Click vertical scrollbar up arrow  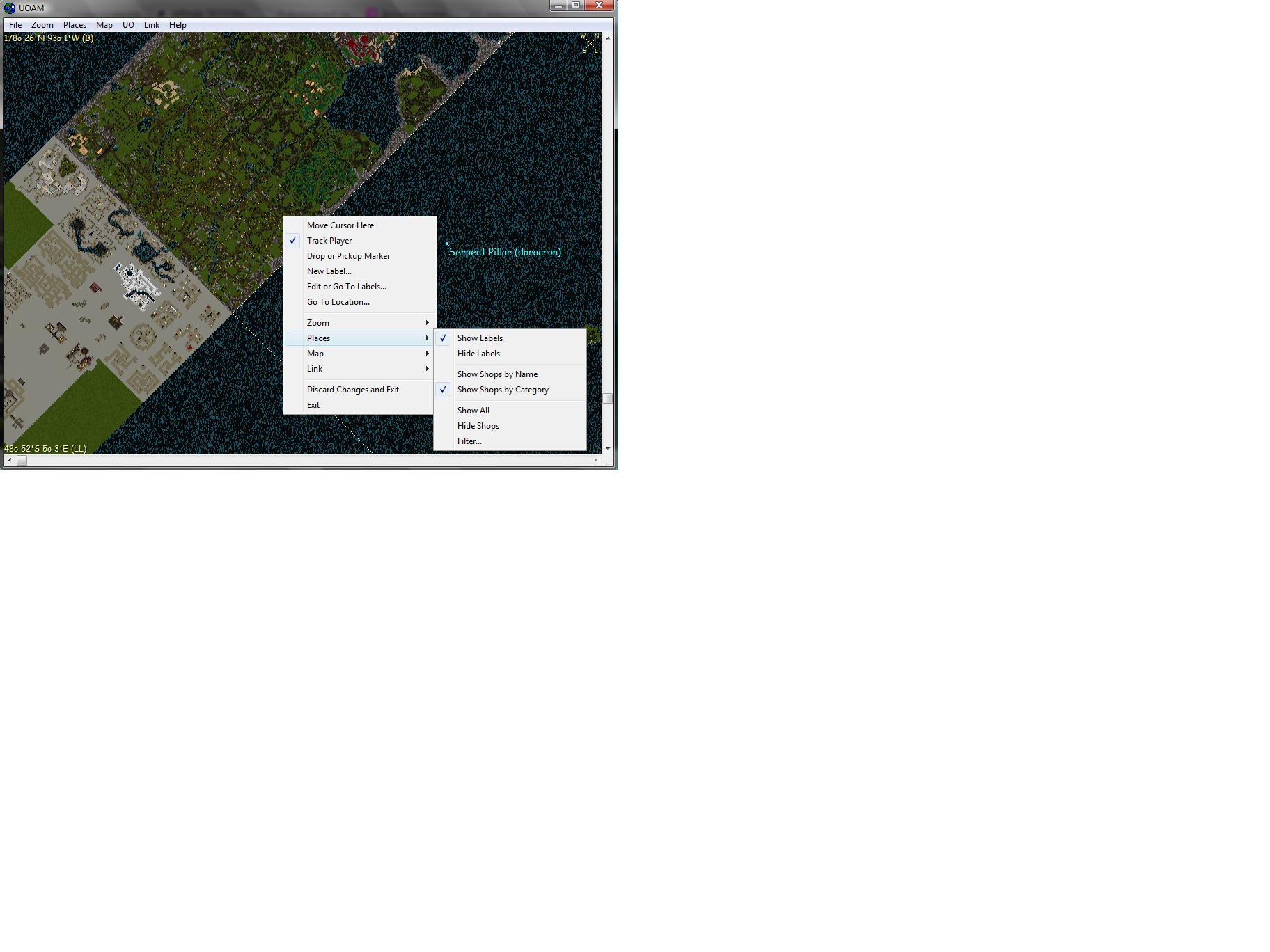(608, 38)
